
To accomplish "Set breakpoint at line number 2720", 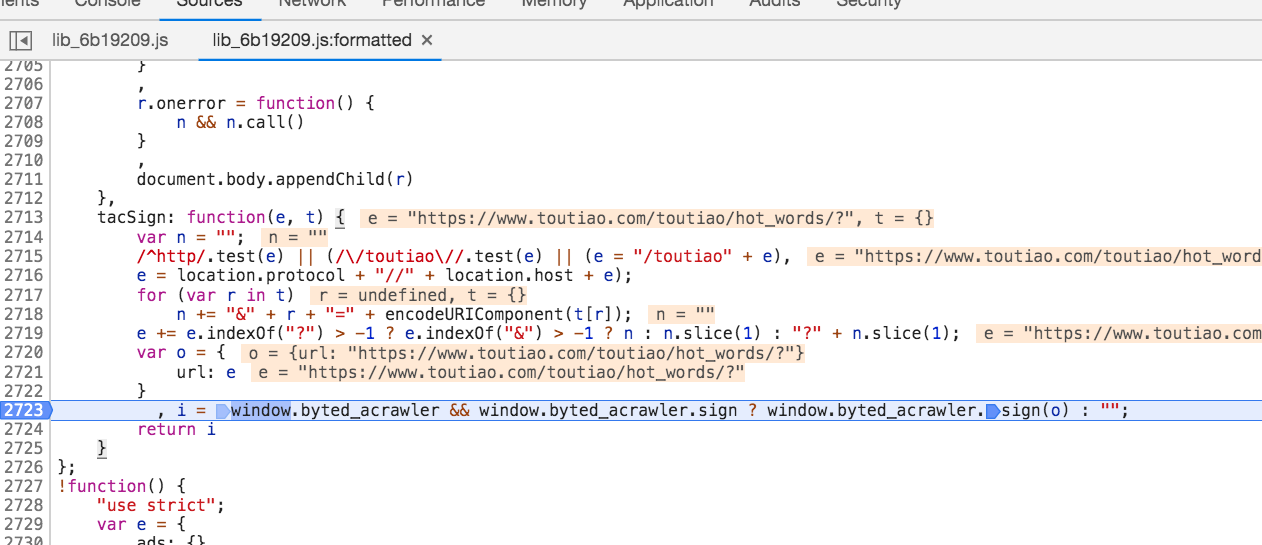I will [23, 352].
